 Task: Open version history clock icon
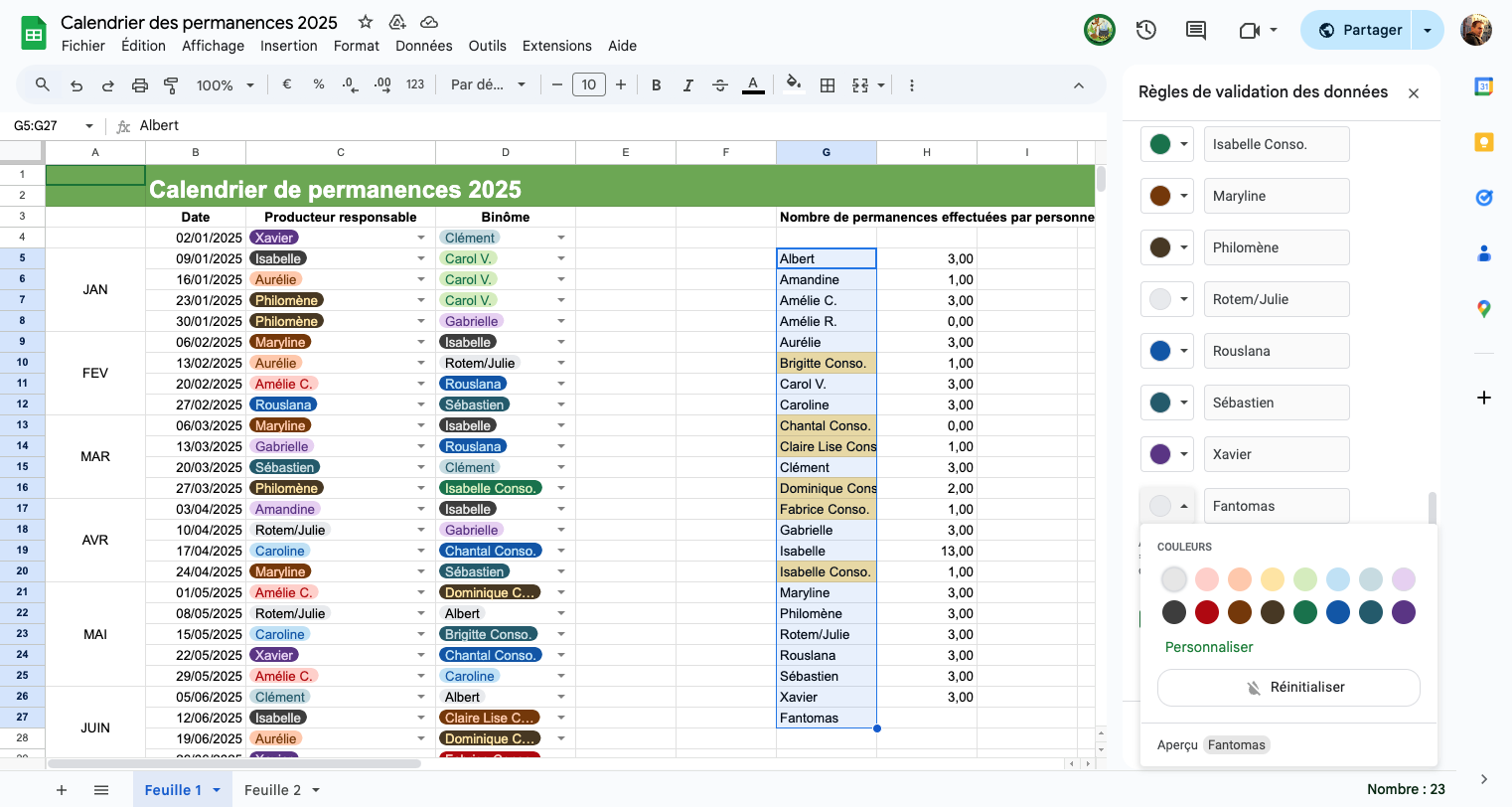1146,30
